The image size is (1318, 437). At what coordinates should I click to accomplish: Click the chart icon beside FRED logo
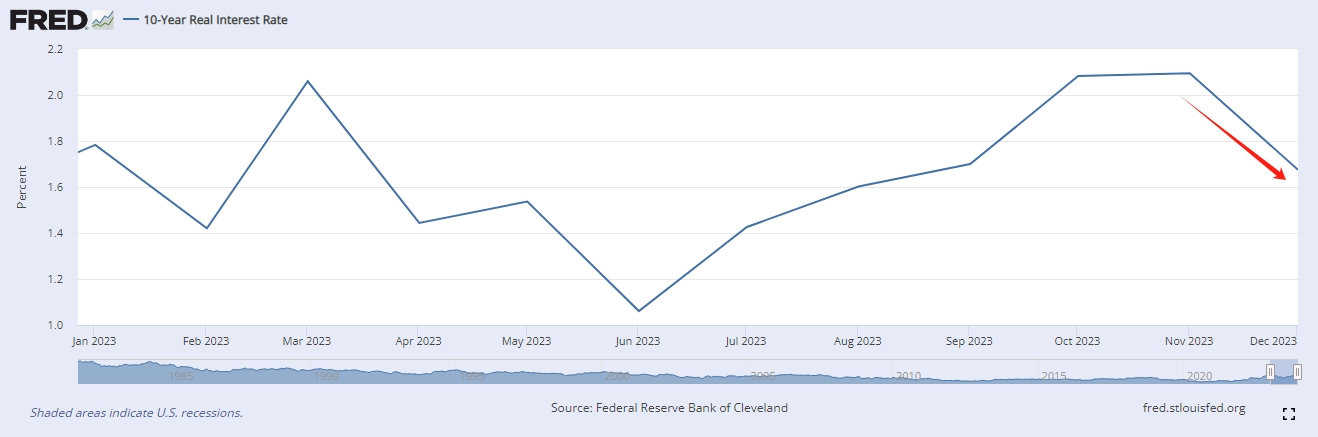tap(103, 20)
